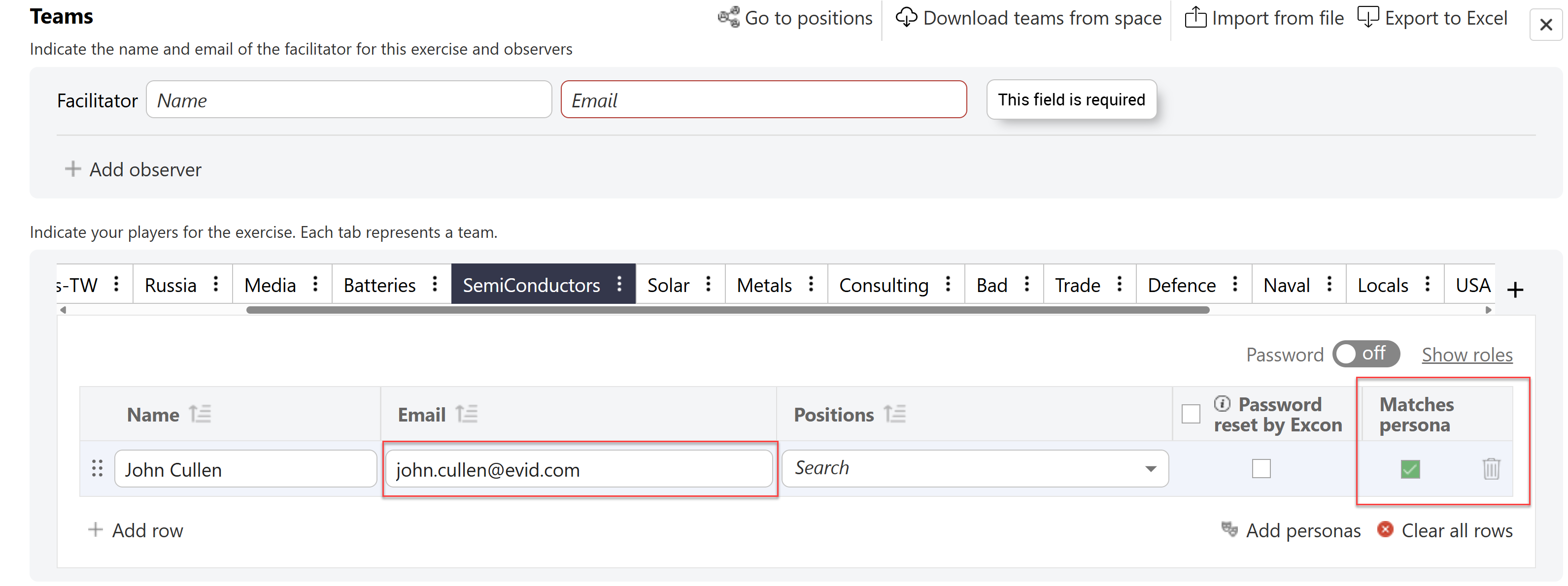1568x586 pixels.
Task: Switch to the Consulting team tab
Action: coord(883,285)
